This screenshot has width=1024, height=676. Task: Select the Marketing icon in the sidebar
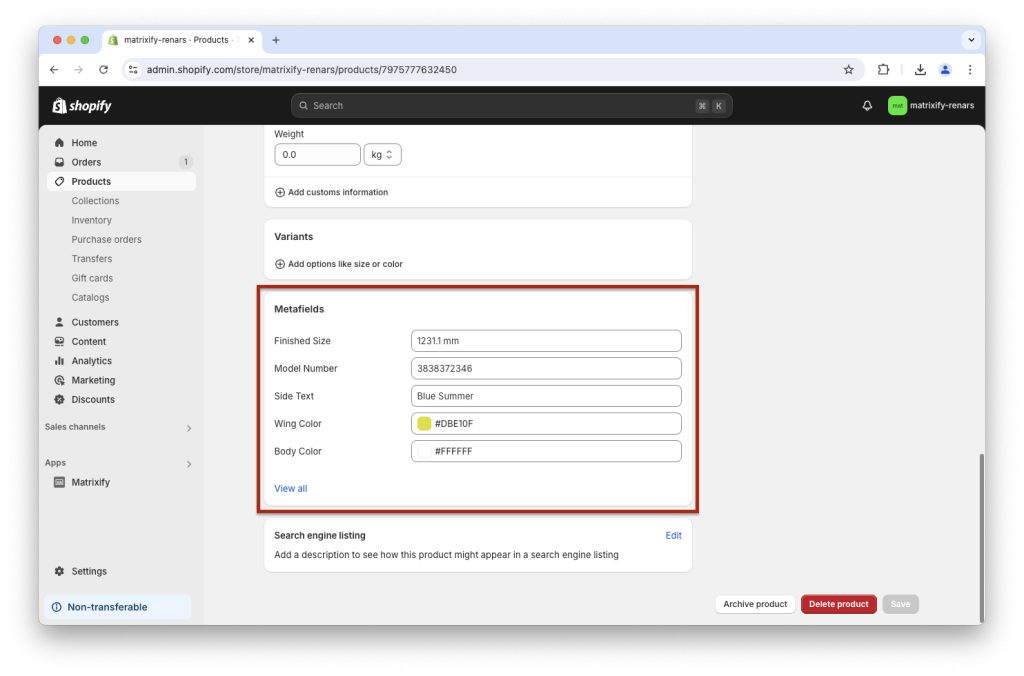click(x=60, y=379)
